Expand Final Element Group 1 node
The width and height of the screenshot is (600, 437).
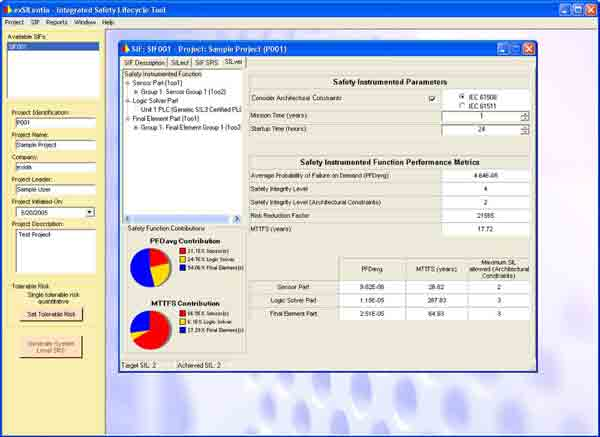click(x=135, y=127)
